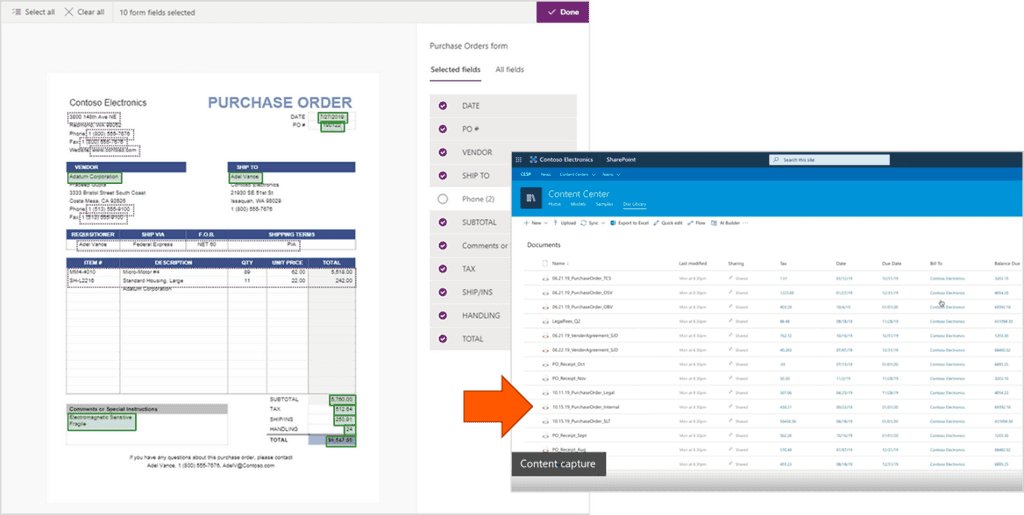Image resolution: width=1024 pixels, height=515 pixels.
Task: Open 06.21.19_PurchaseOrder_TCS document
Action: click(581, 278)
